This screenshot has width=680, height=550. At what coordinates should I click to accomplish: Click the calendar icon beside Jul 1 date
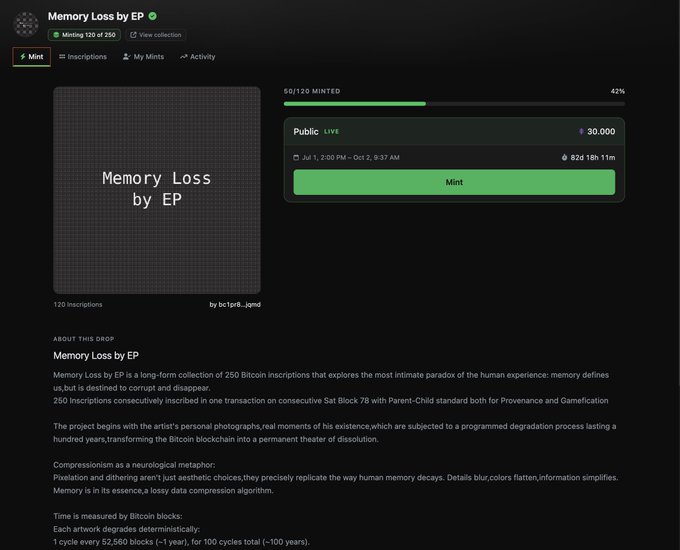coord(296,157)
